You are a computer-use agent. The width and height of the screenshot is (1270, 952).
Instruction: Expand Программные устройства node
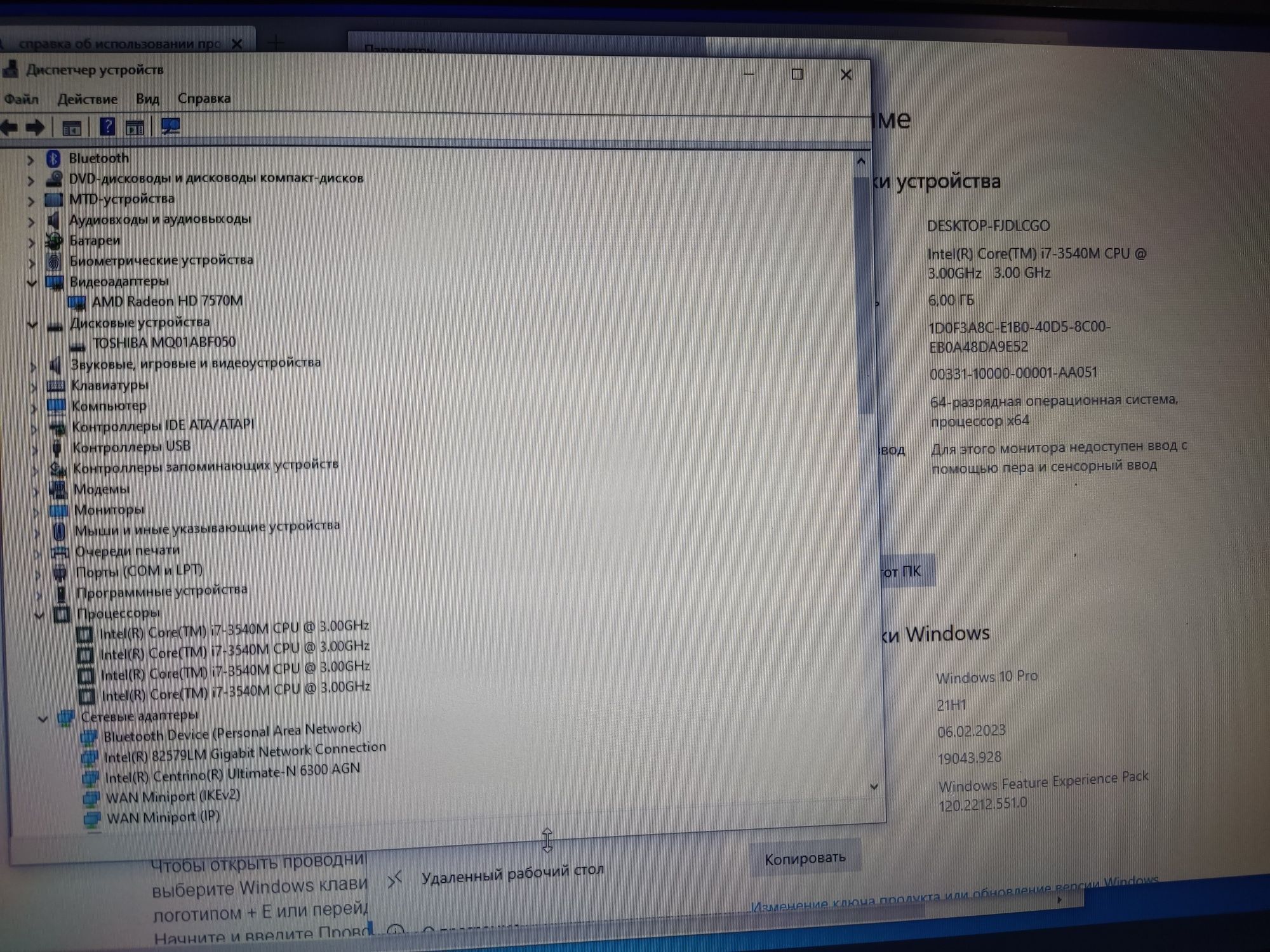pyautogui.click(x=38, y=595)
